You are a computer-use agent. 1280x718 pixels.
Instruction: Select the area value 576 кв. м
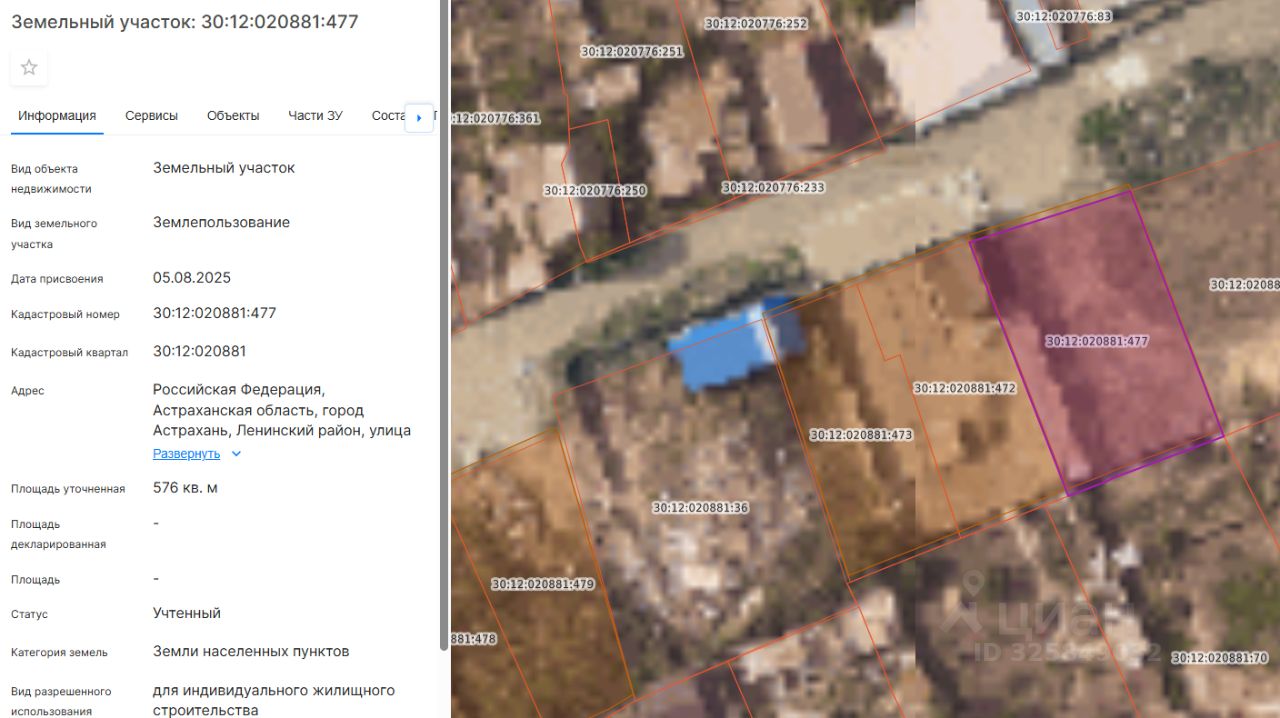(185, 488)
